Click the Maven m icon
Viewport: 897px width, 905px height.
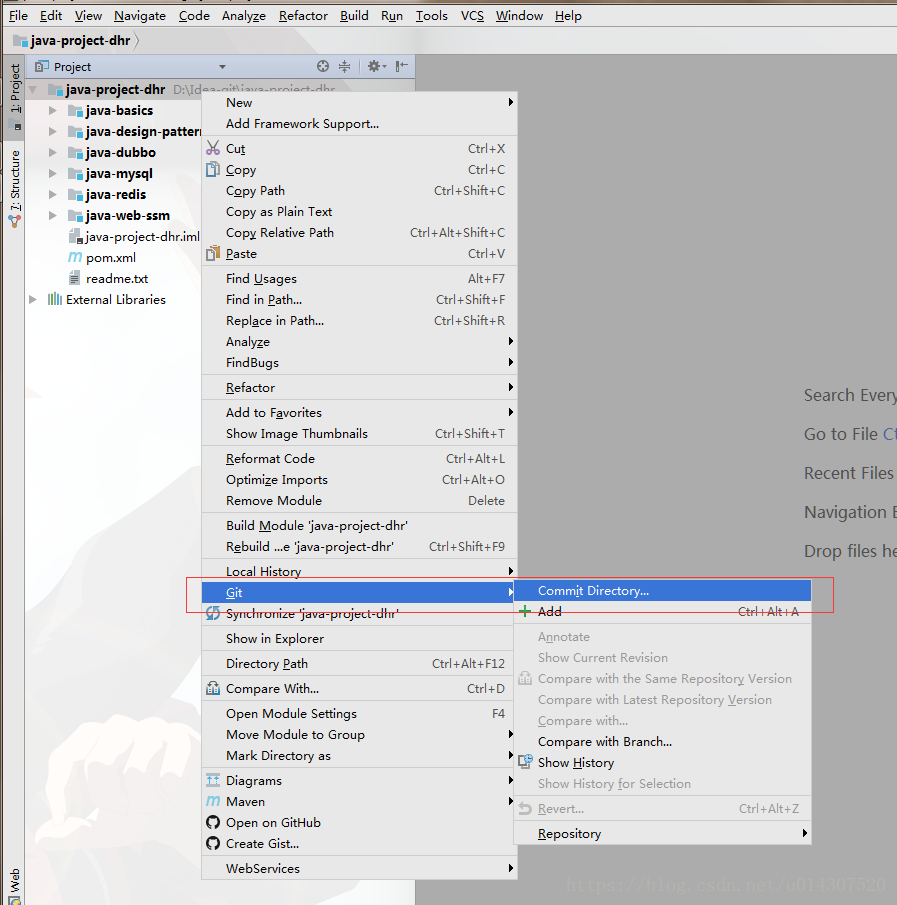(x=213, y=801)
